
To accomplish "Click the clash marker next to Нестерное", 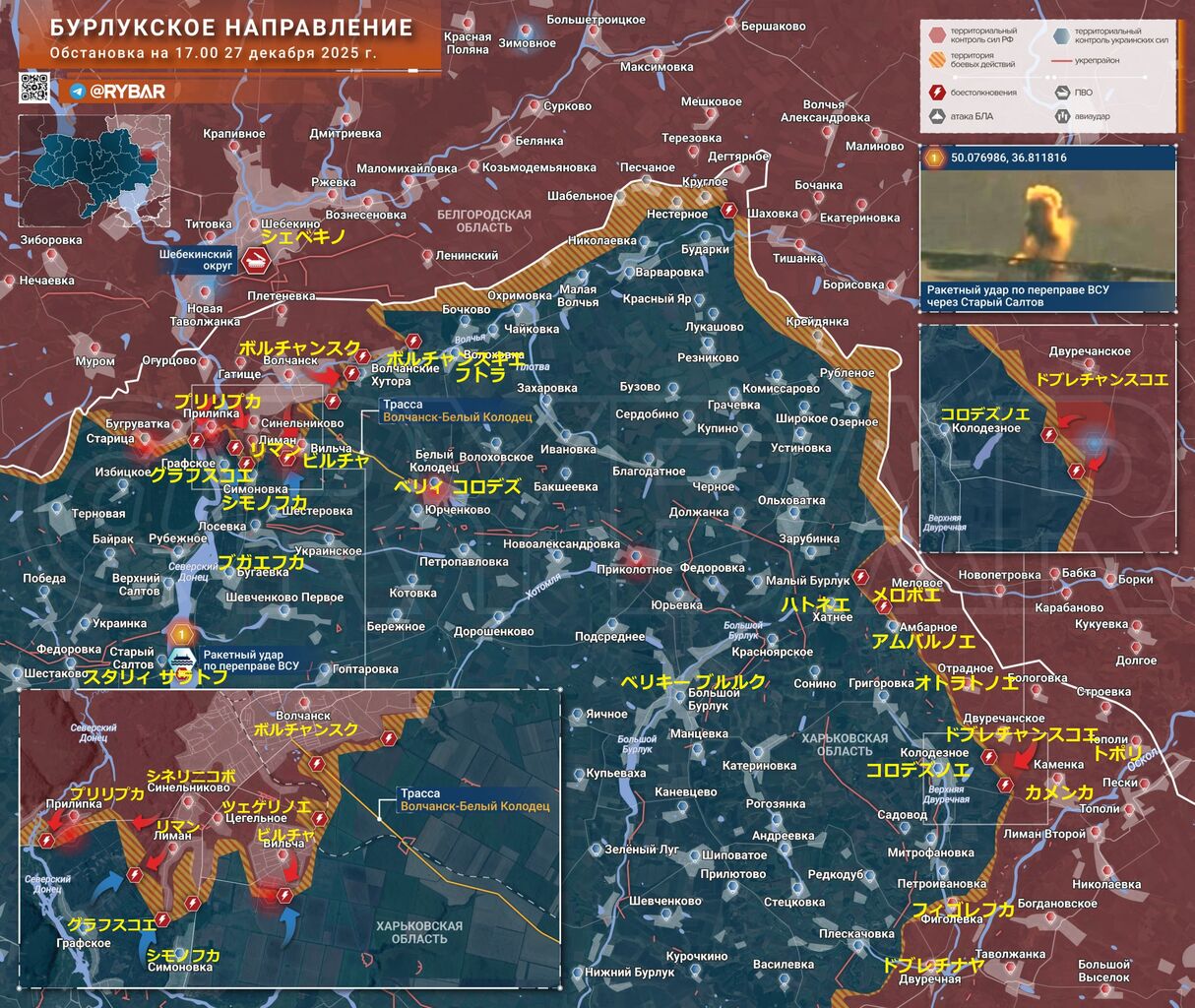I will click(729, 210).
